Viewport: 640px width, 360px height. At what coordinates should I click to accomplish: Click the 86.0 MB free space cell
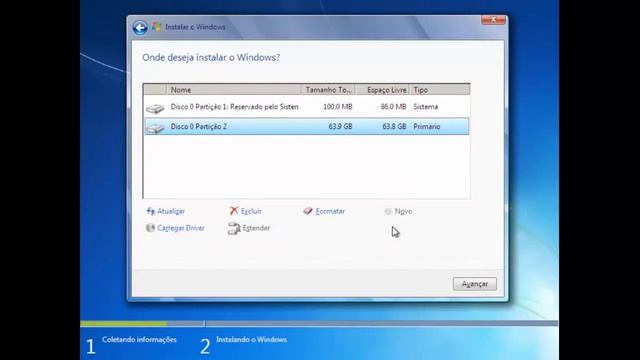(393, 107)
